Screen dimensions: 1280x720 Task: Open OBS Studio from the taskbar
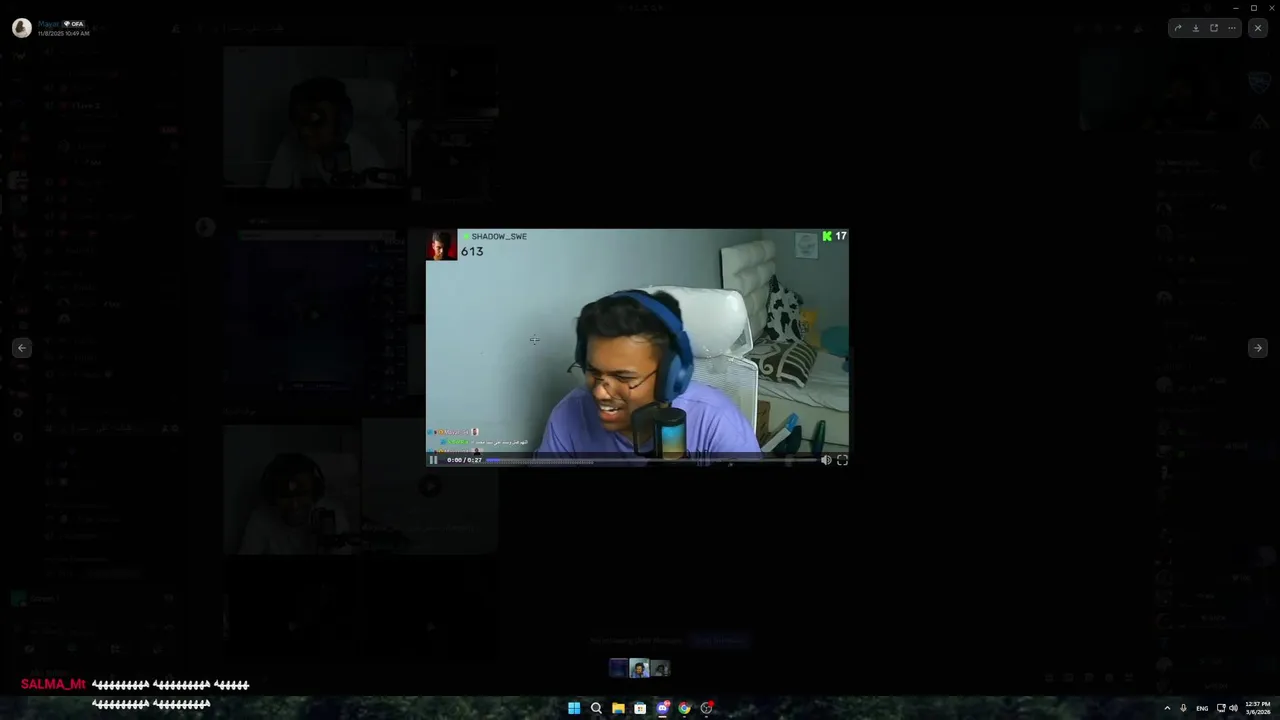tap(706, 708)
